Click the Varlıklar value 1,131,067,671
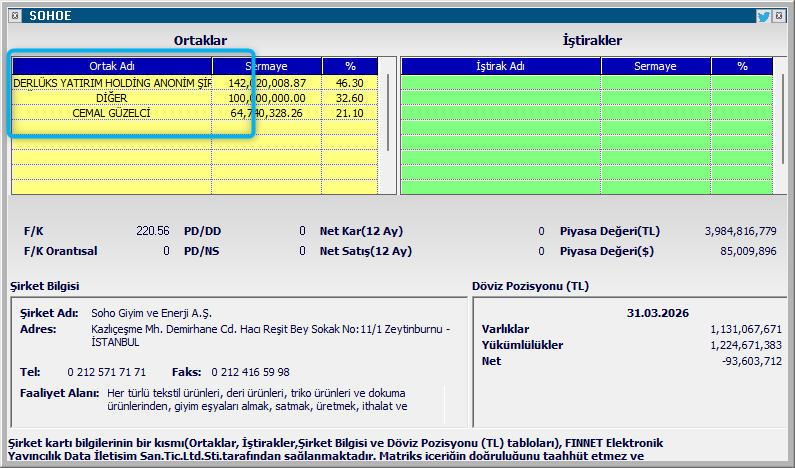Image resolution: width=795 pixels, height=468 pixels. click(x=746, y=329)
